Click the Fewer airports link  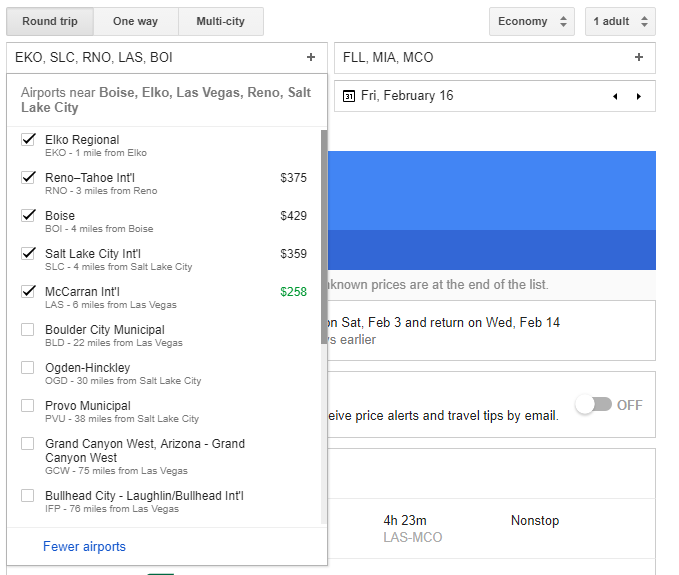[84, 546]
